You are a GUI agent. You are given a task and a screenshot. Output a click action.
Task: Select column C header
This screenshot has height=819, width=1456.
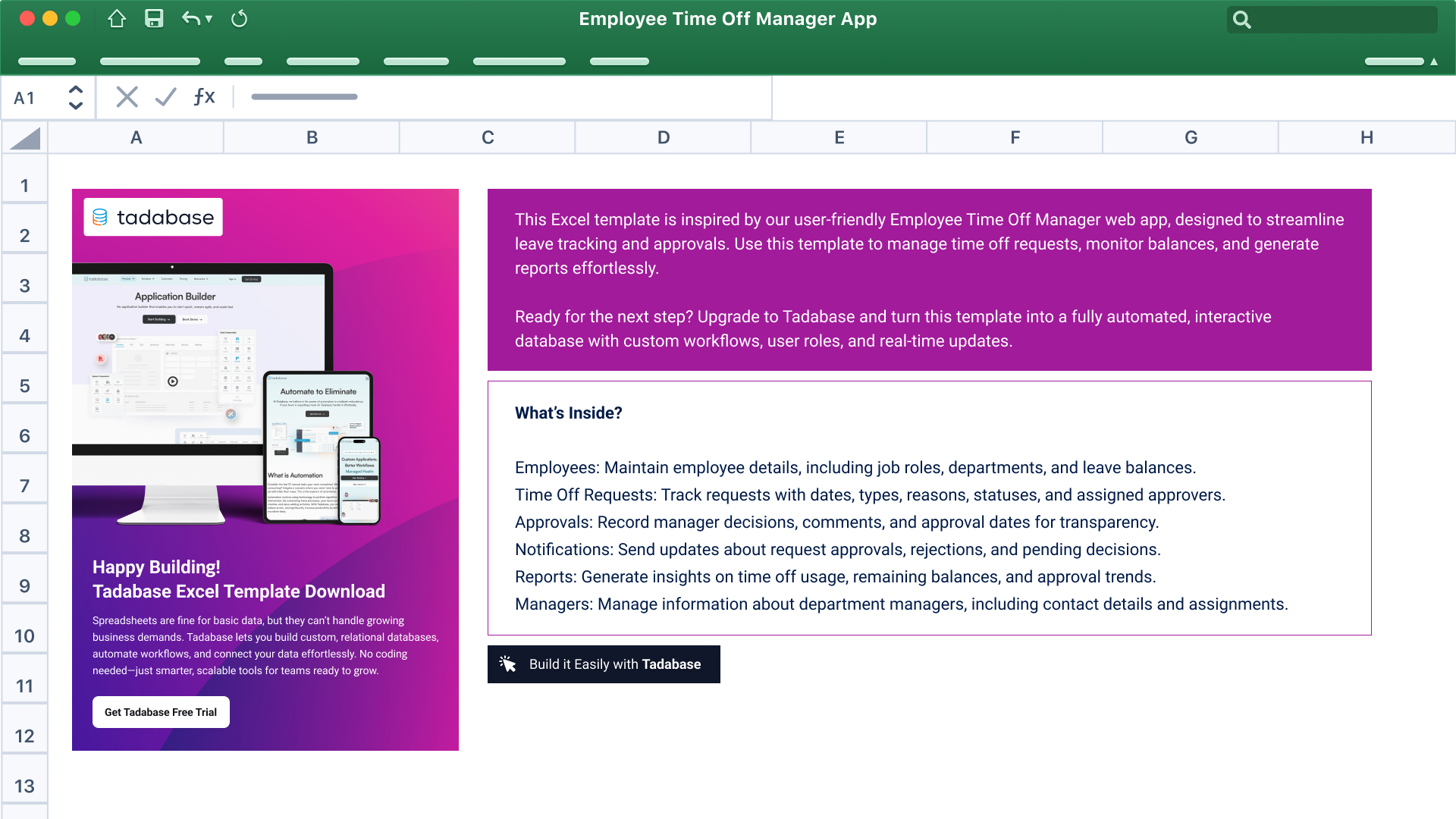(x=488, y=138)
